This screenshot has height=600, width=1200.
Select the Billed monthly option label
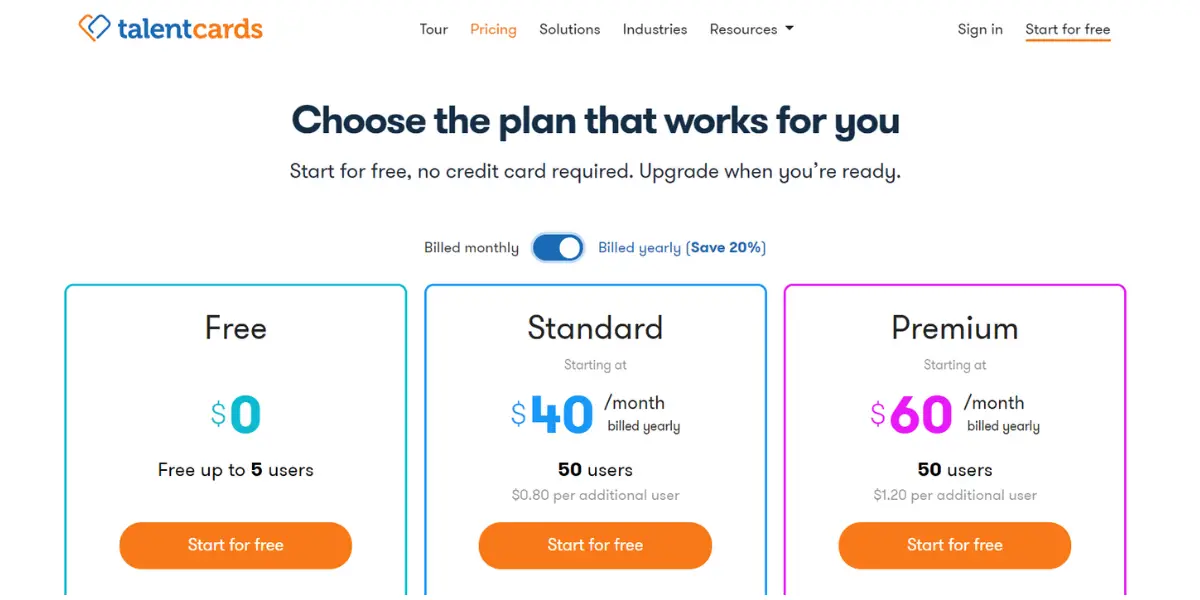pyautogui.click(x=471, y=247)
